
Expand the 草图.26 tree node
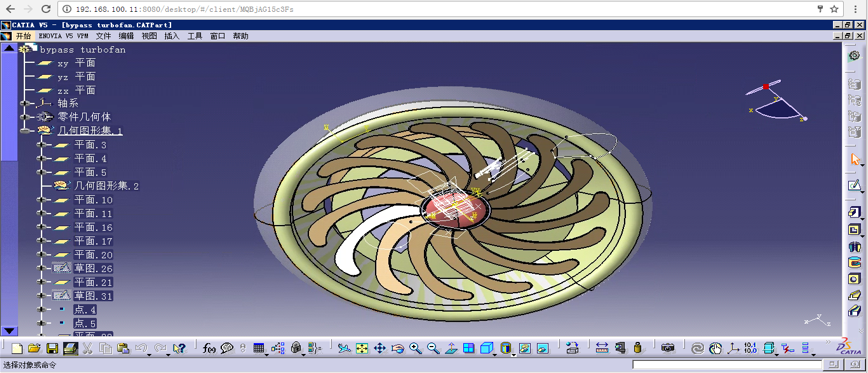(x=42, y=268)
